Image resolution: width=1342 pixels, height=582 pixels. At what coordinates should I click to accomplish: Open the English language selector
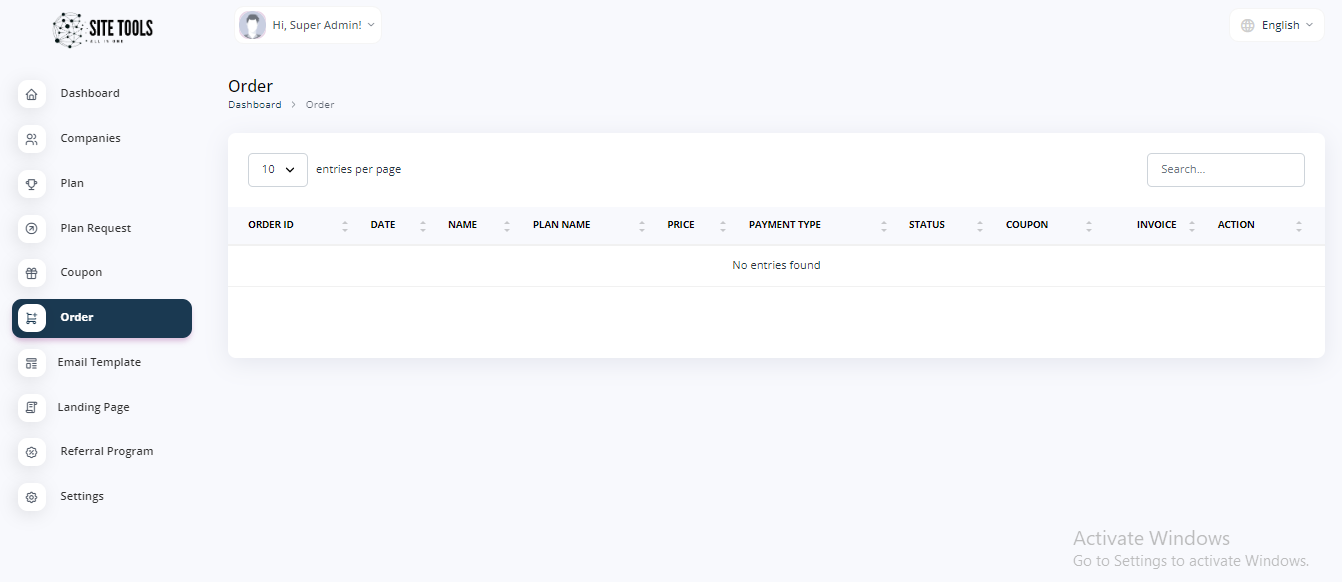coord(1276,25)
